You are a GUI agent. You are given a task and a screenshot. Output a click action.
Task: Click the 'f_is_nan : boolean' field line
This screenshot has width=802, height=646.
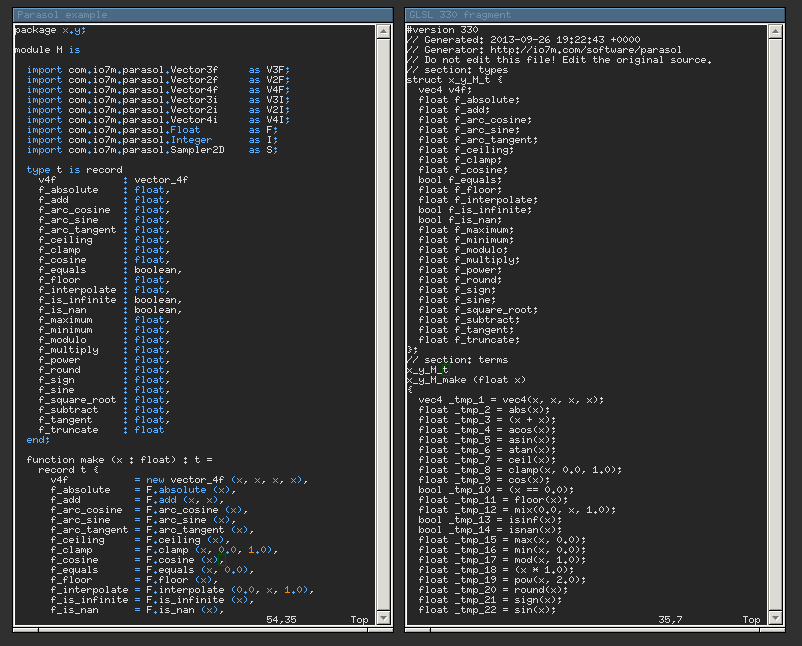pos(110,310)
